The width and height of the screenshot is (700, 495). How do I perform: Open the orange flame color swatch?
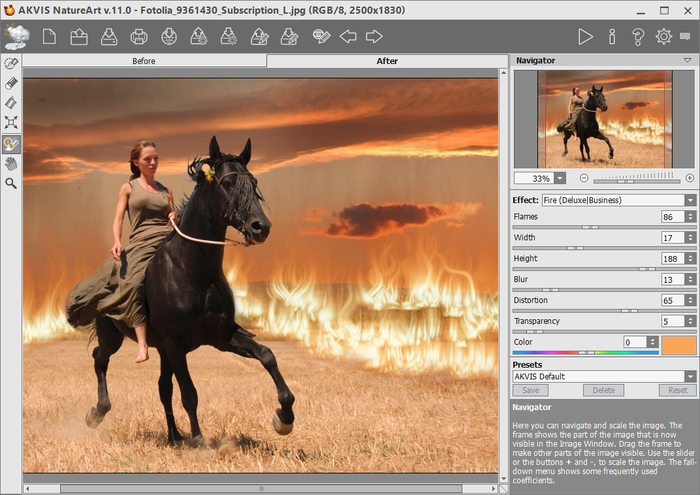(x=679, y=345)
